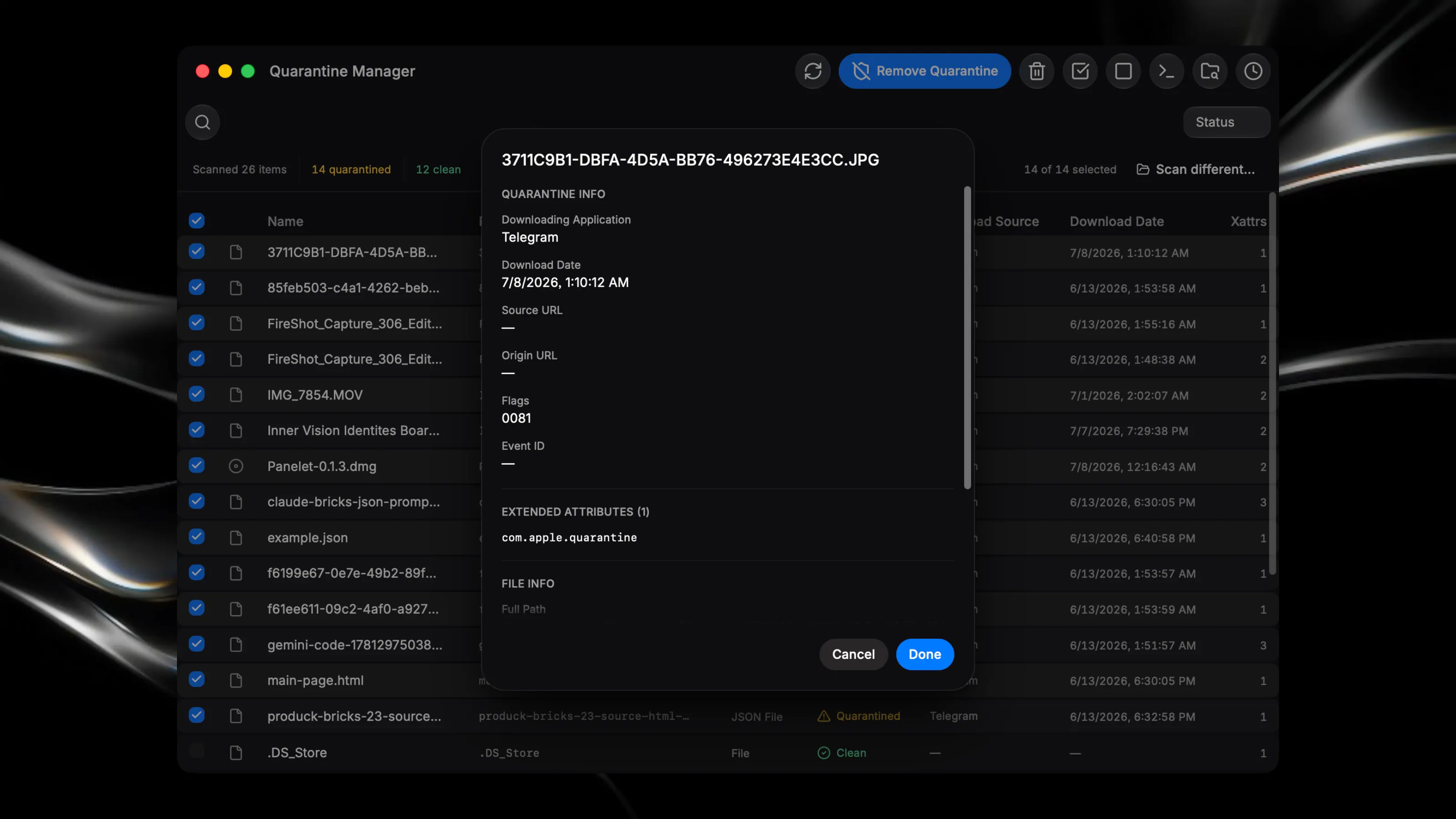The width and height of the screenshot is (1456, 819).
Task: Click the shield icon in Remove Quarantine
Action: (861, 71)
